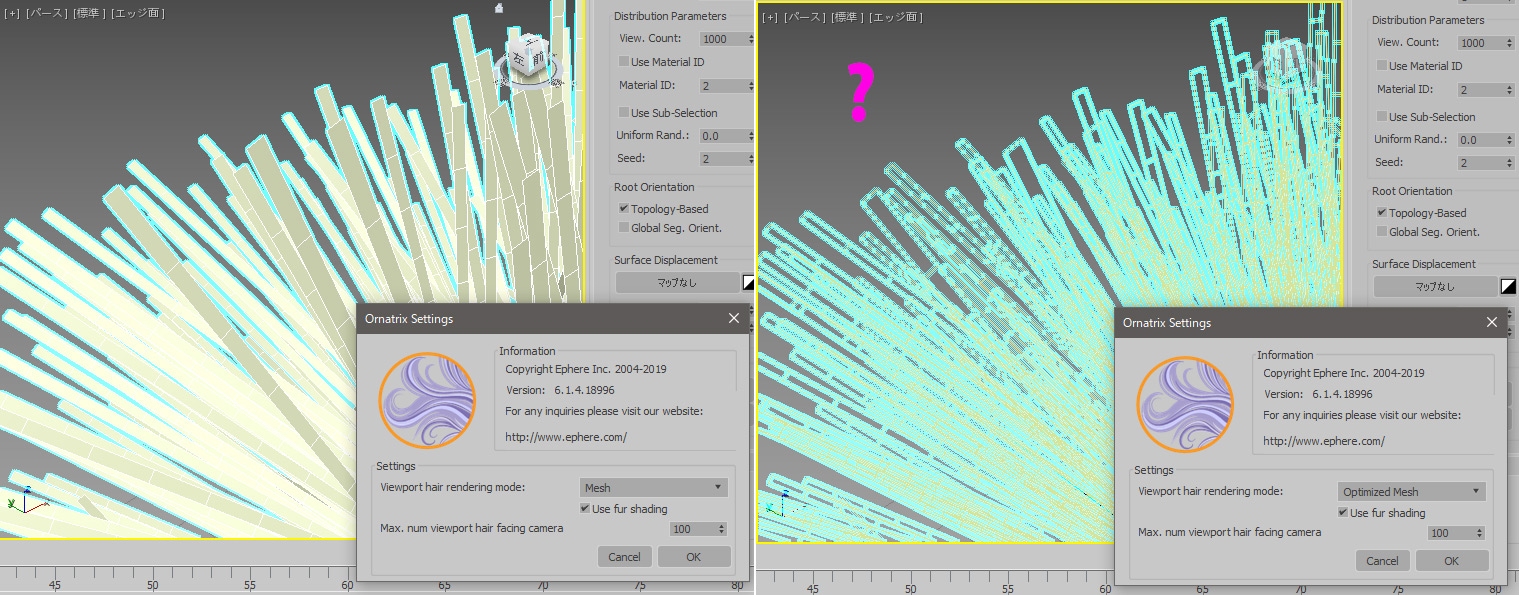Click View. Count spinner arrows in left panel
Viewport: 1519px width, 595px height.
(x=751, y=39)
